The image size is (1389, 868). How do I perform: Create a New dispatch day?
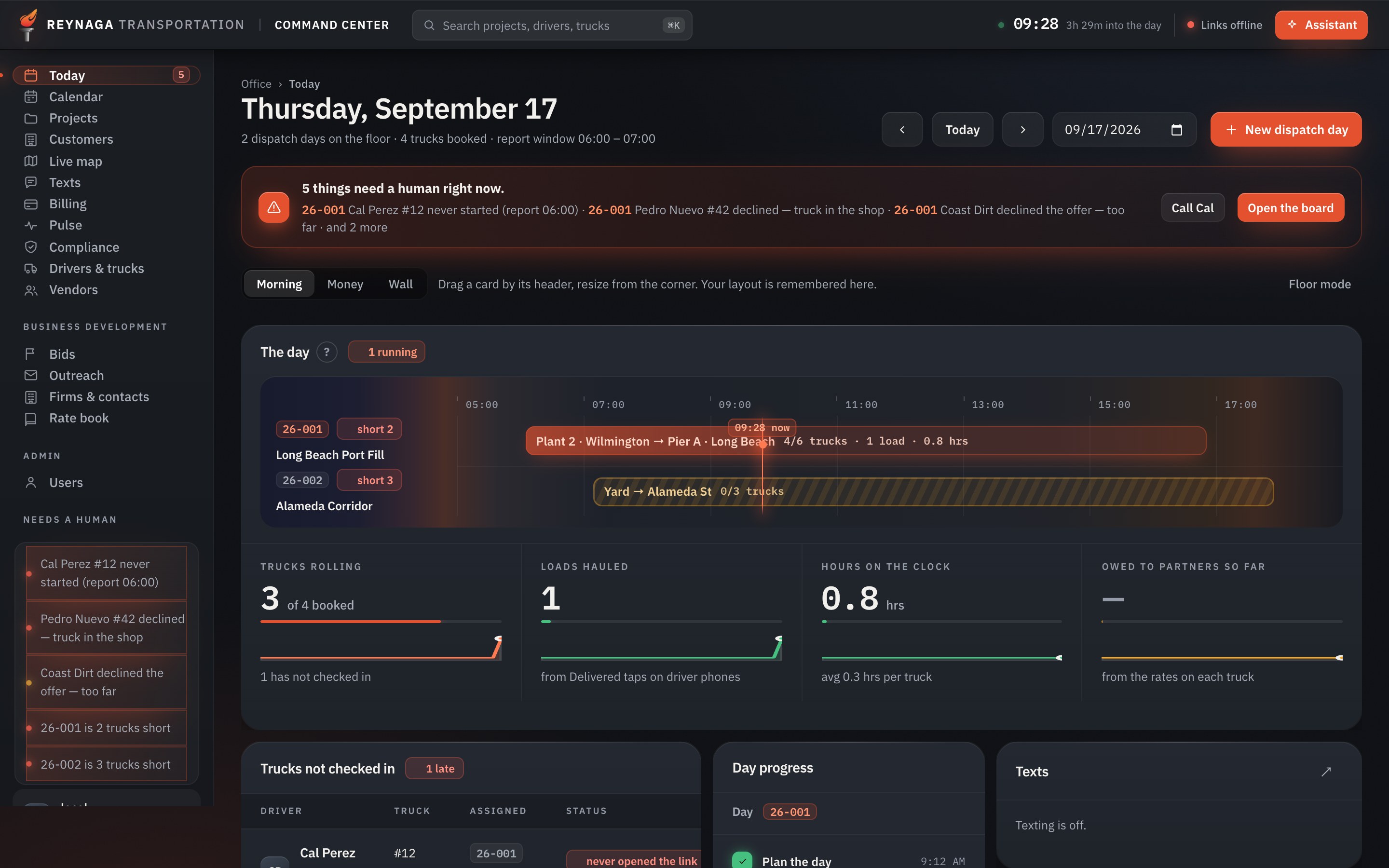click(x=1286, y=129)
